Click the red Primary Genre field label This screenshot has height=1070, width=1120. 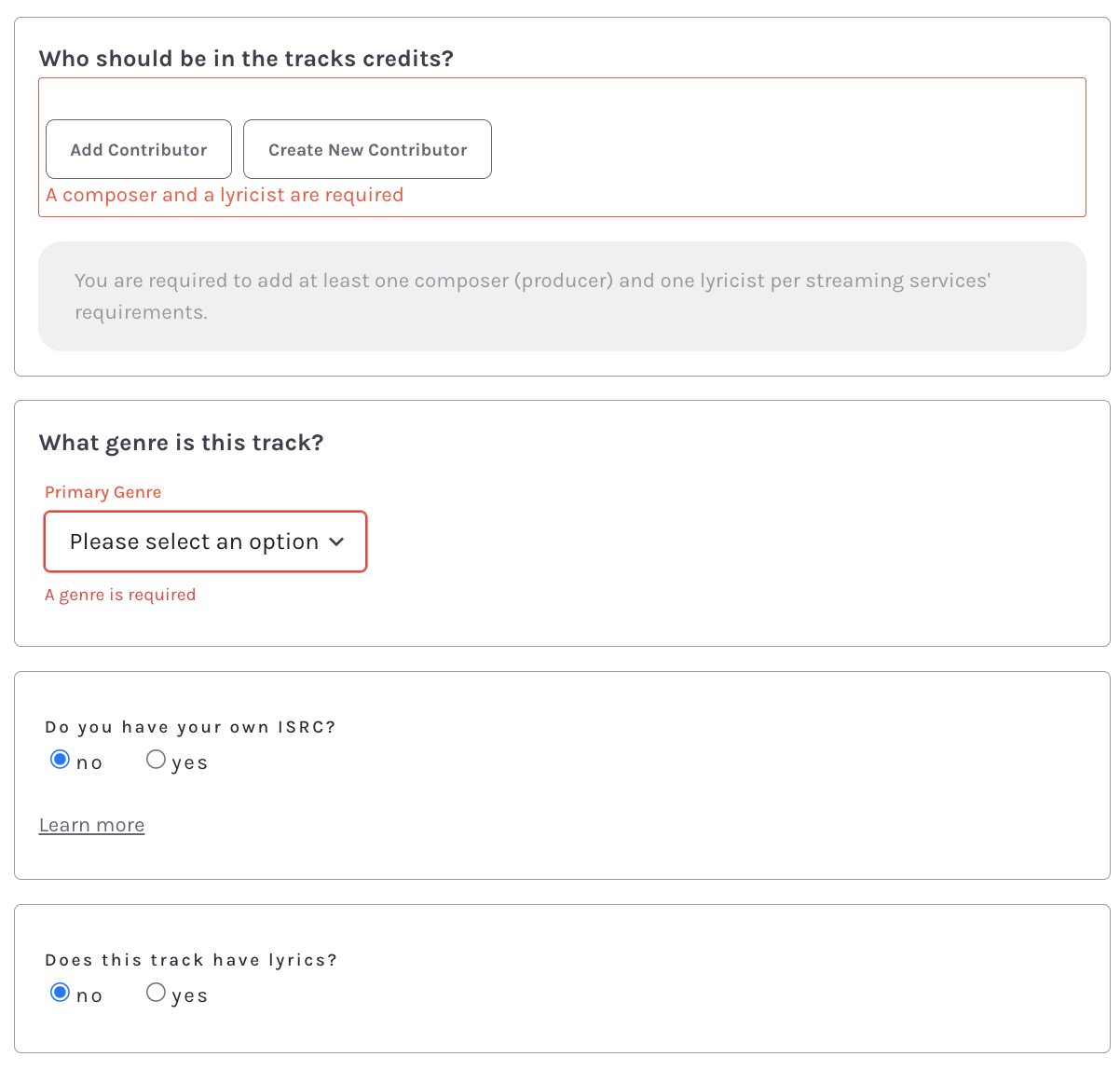click(102, 492)
